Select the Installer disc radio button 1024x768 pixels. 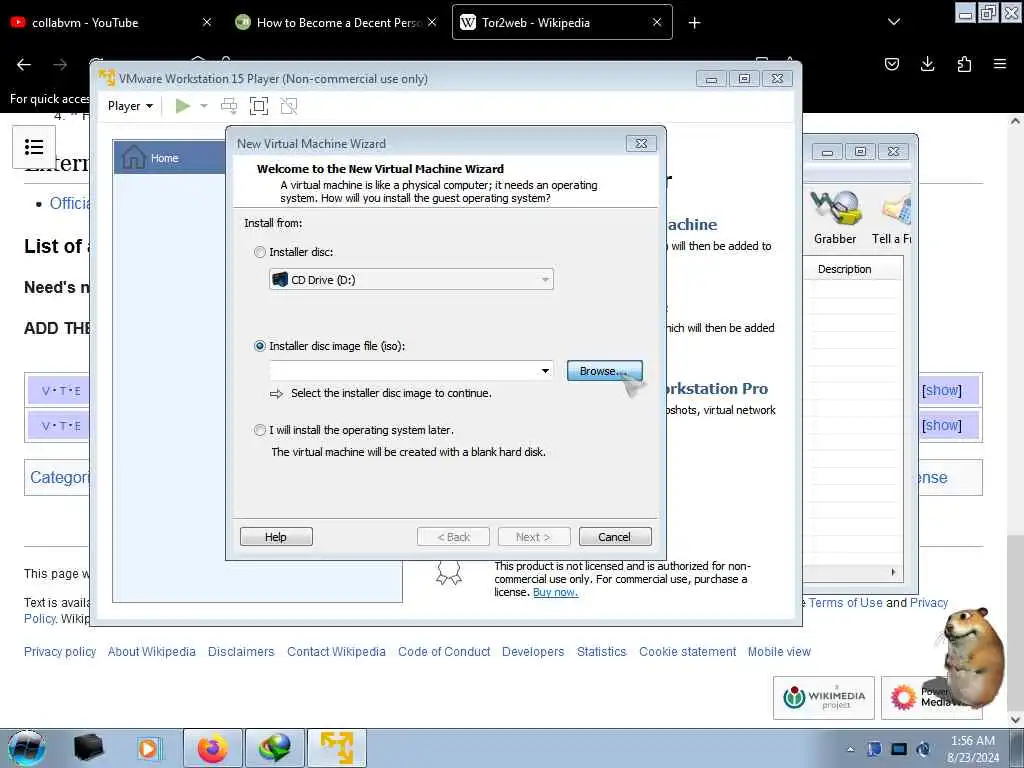pos(260,252)
